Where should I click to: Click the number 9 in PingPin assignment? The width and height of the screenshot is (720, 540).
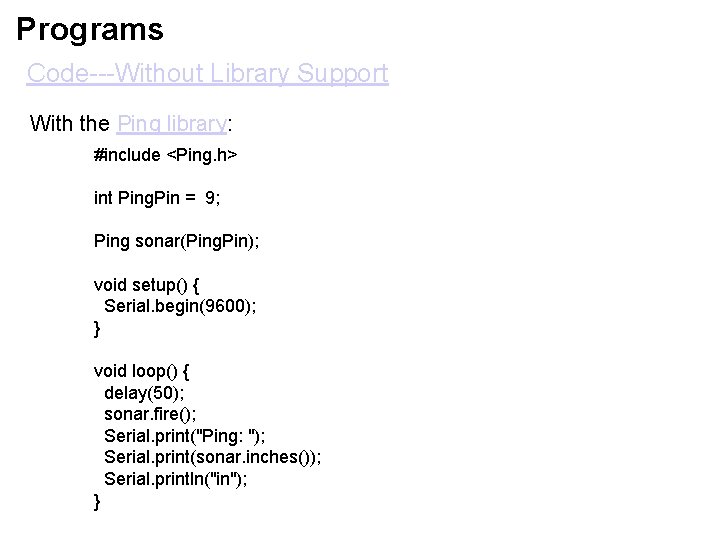click(210, 198)
